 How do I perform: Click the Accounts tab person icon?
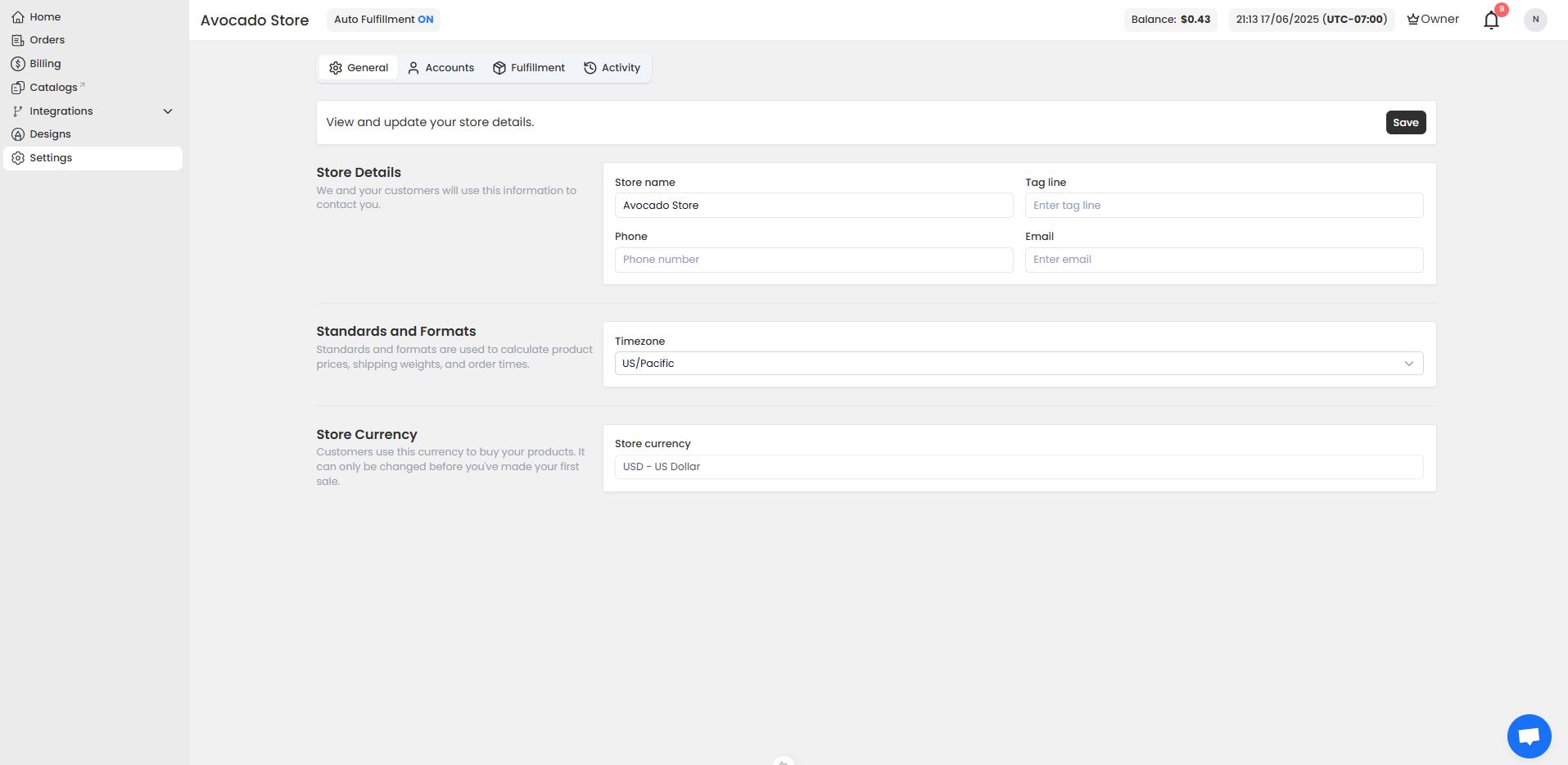(x=413, y=68)
